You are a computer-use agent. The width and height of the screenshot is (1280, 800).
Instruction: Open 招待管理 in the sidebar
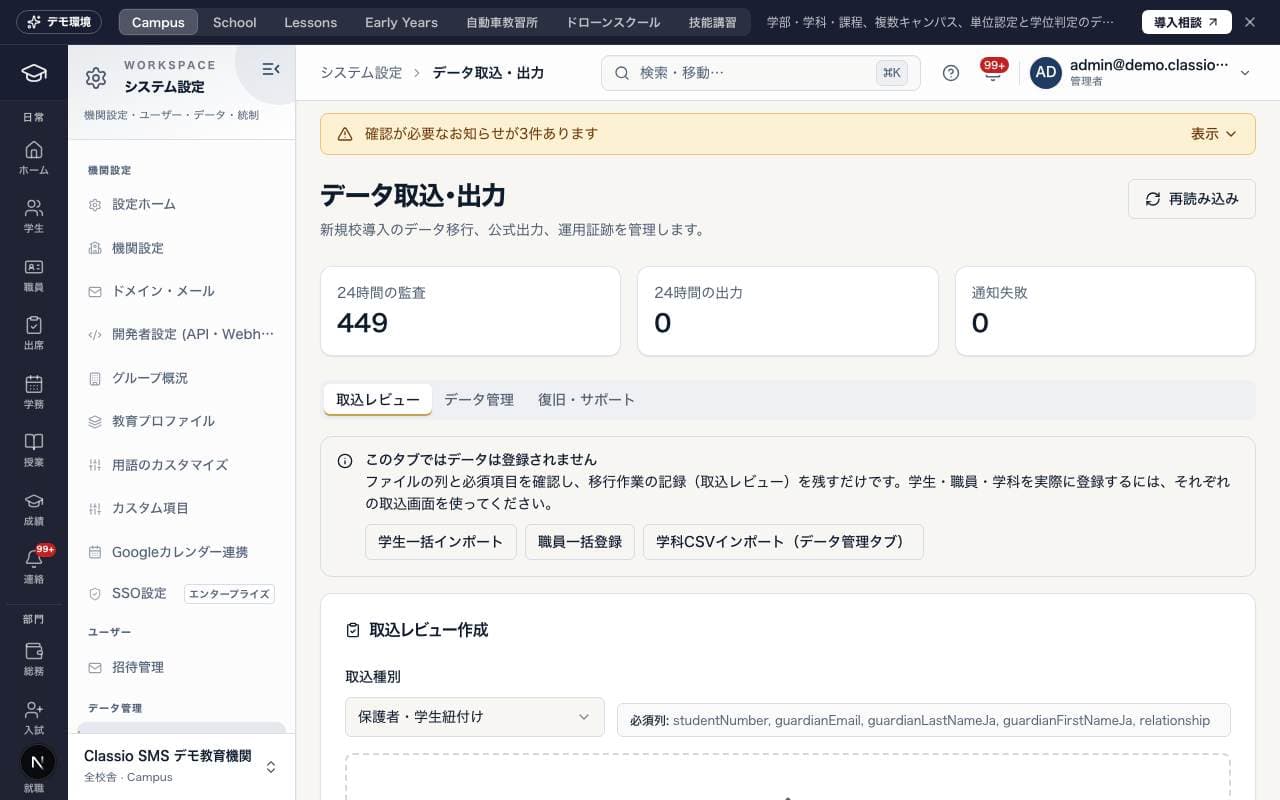pos(181,667)
